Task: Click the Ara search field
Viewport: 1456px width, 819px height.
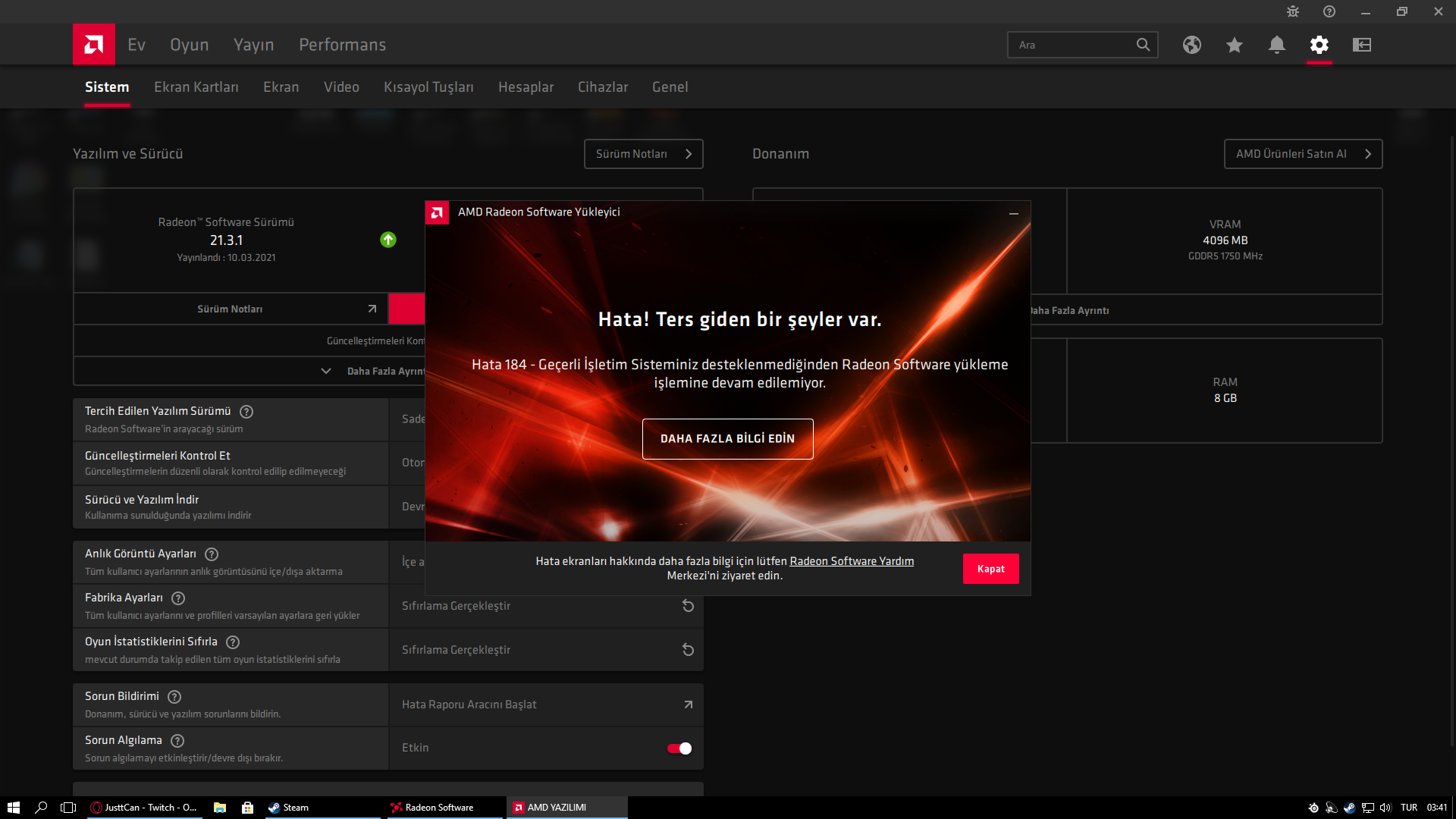Action: 1071,45
